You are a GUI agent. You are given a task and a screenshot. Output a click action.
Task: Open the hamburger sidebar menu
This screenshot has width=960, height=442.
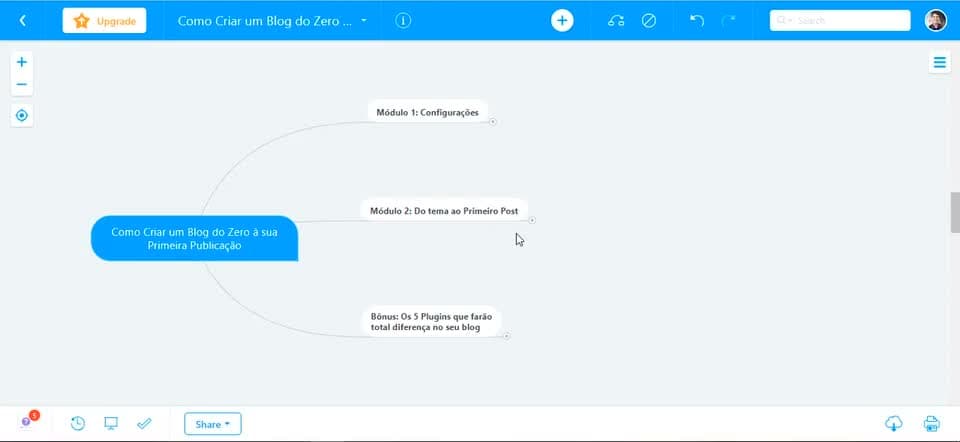tap(939, 62)
